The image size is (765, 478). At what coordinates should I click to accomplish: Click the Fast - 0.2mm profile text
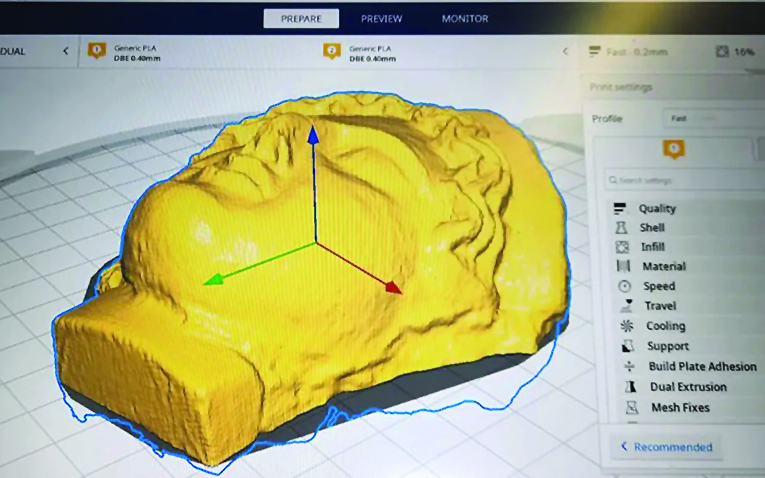(x=637, y=52)
